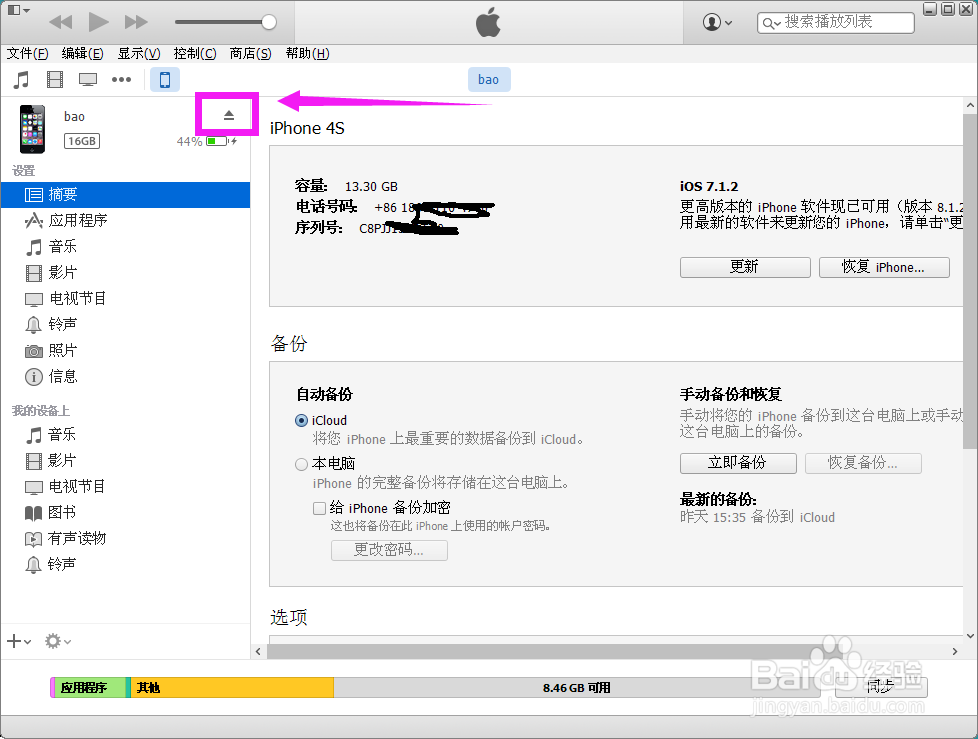Open 信息 in settings sidebar
The image size is (978, 739).
(125, 377)
